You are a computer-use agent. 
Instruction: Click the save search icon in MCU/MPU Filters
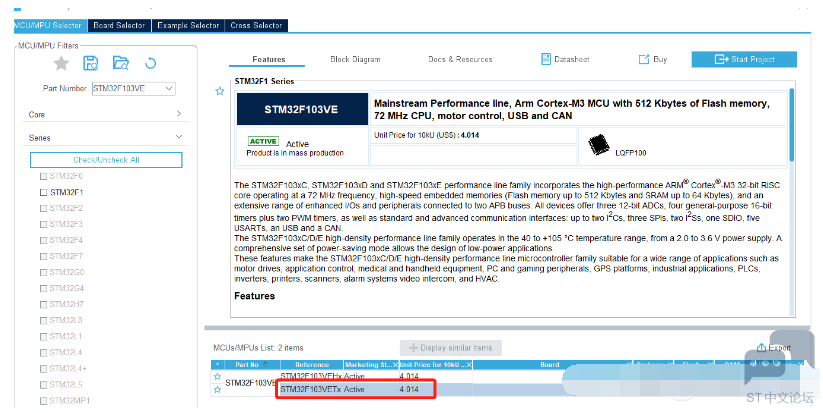tap(91, 63)
